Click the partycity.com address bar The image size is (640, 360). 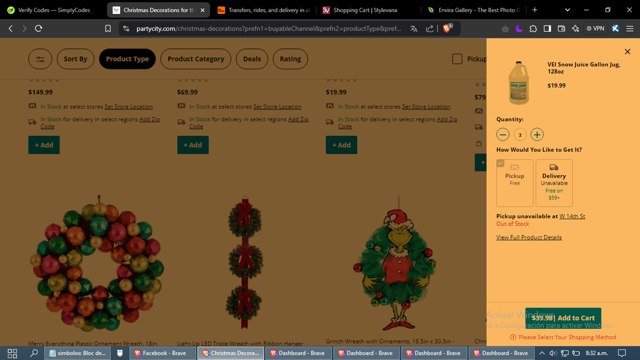point(269,29)
